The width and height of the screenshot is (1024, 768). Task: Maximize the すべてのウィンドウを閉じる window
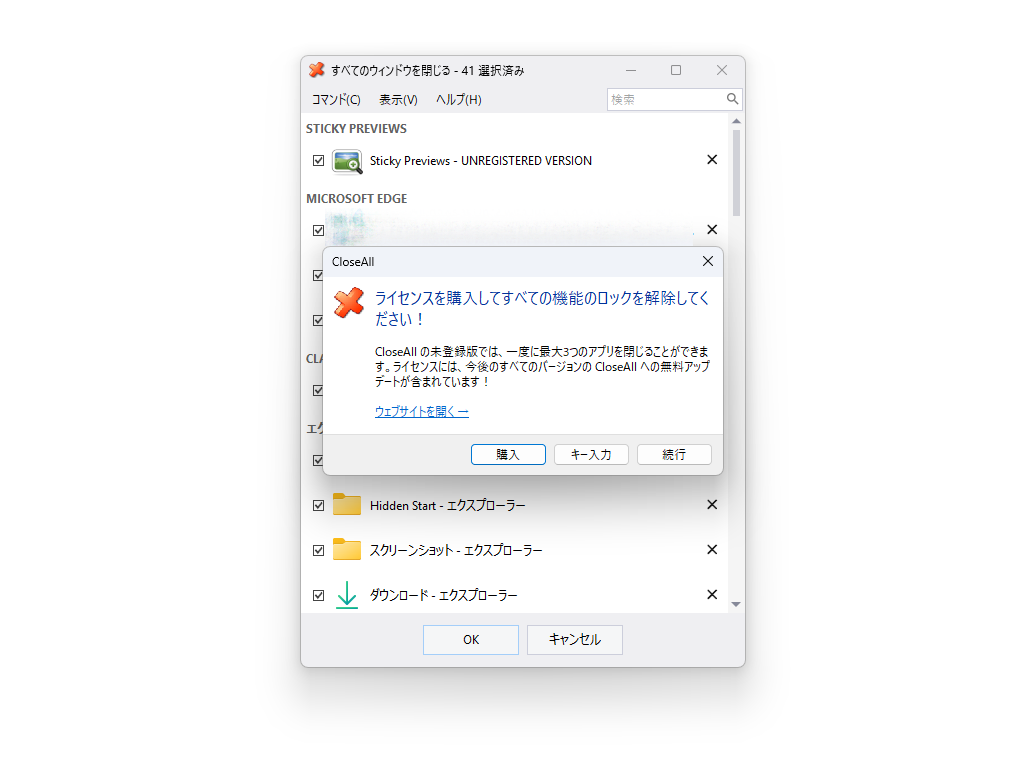pyautogui.click(x=676, y=70)
